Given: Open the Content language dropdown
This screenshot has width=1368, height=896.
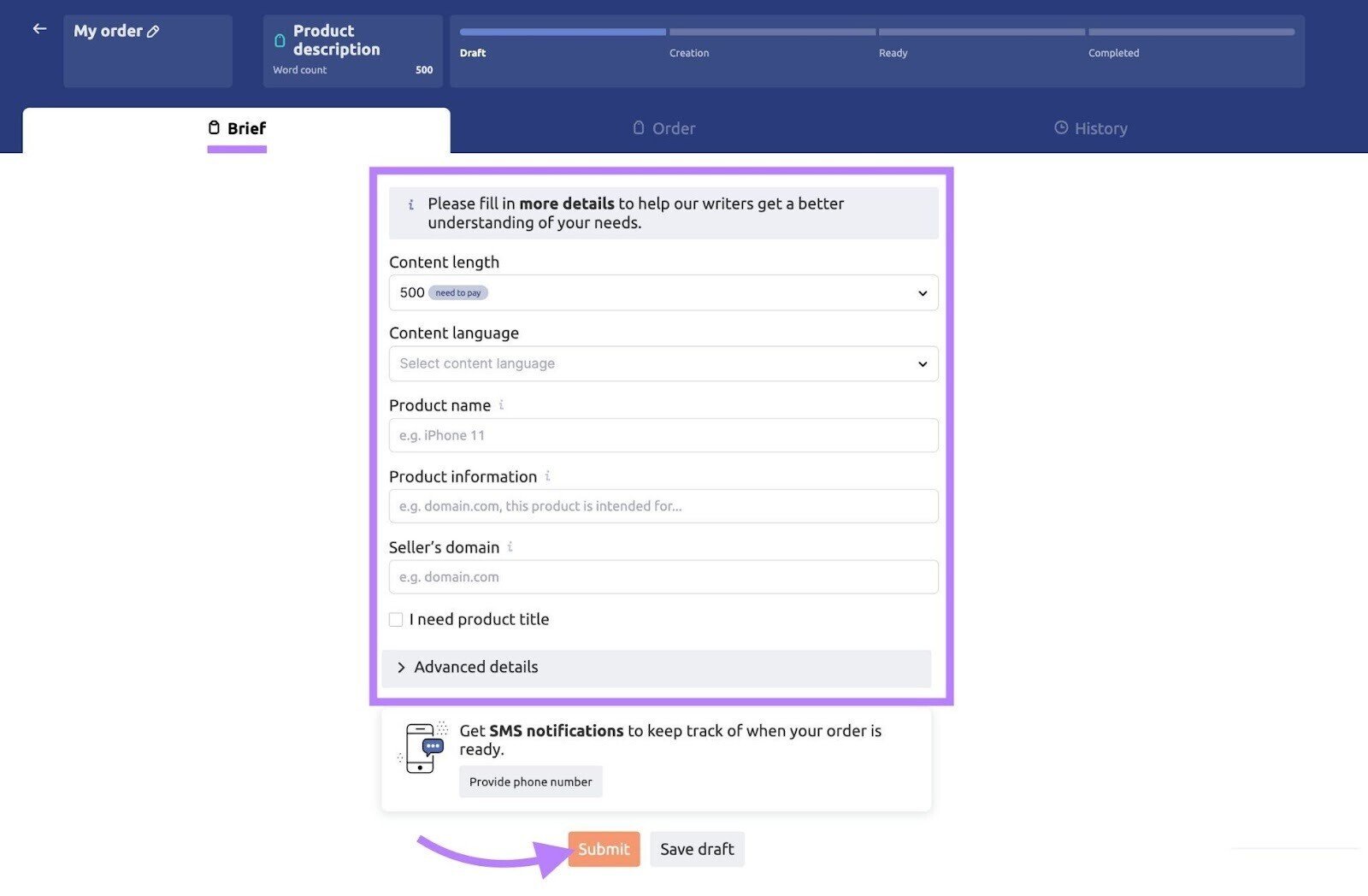Looking at the screenshot, I should (x=663, y=364).
